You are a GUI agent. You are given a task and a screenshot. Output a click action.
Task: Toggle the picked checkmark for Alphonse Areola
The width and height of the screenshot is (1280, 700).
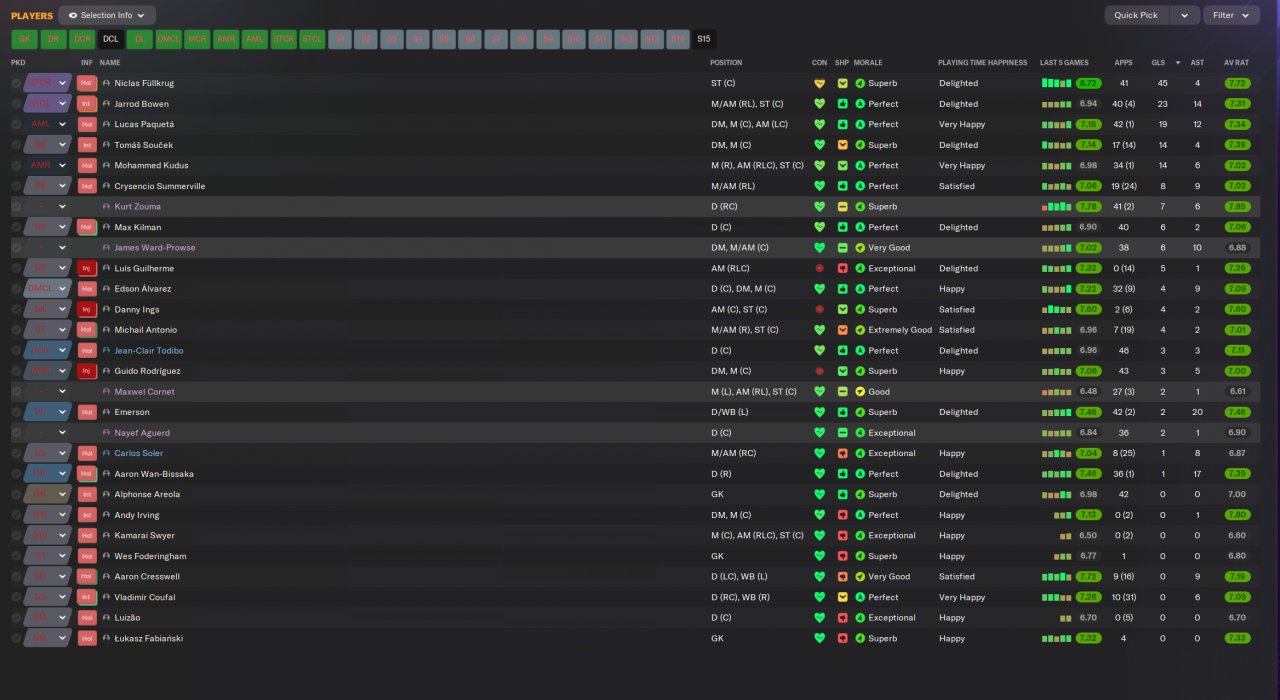(16, 494)
